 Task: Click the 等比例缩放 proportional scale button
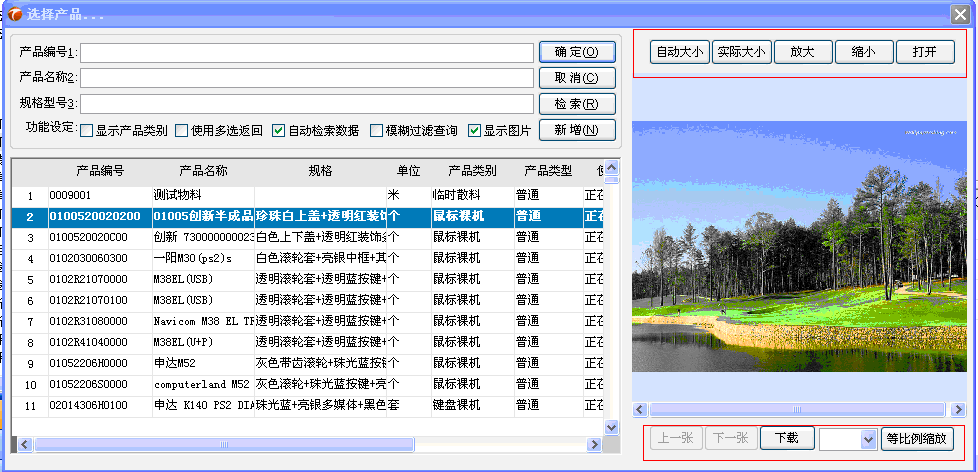tap(915, 438)
